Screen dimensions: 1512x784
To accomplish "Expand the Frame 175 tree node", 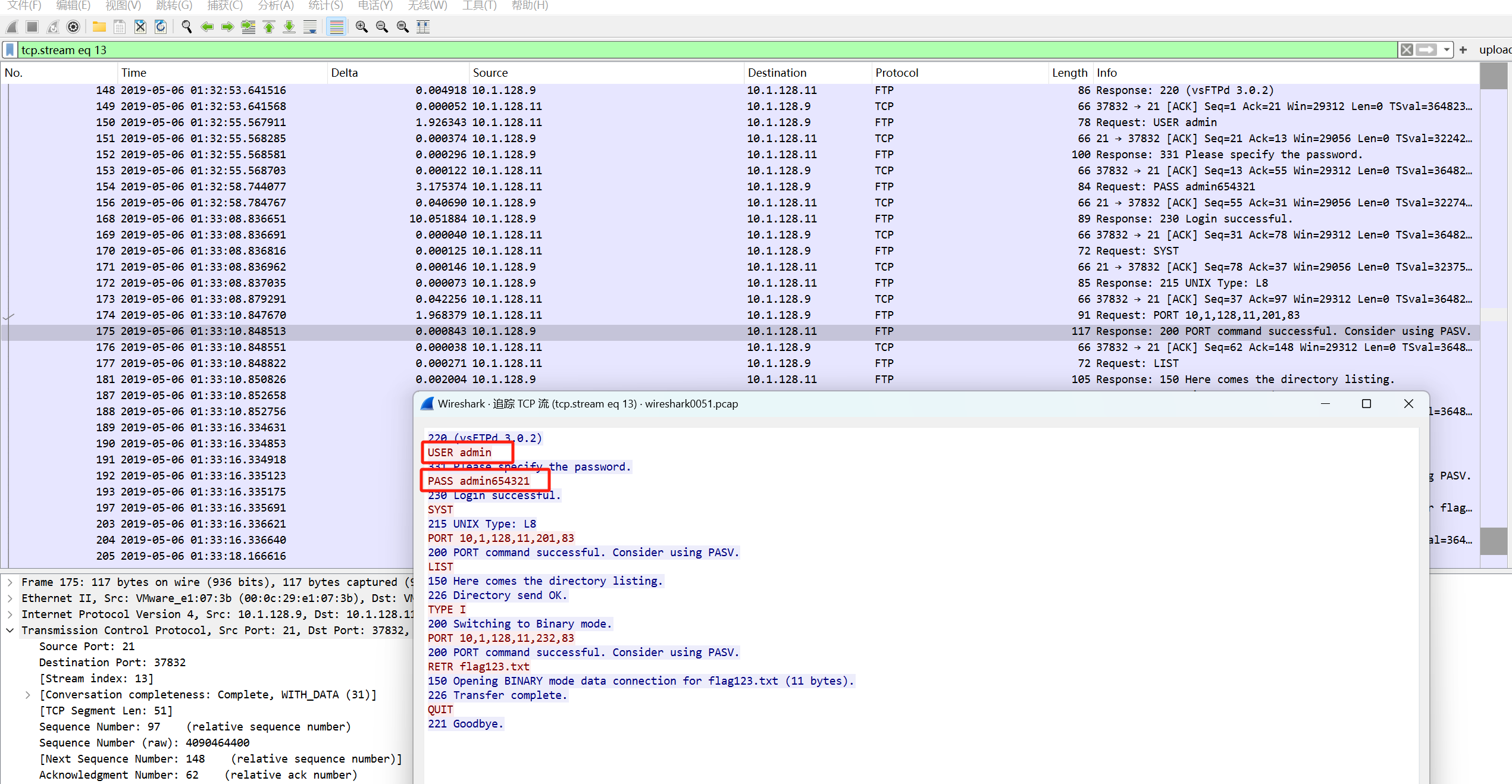I will tap(10, 582).
